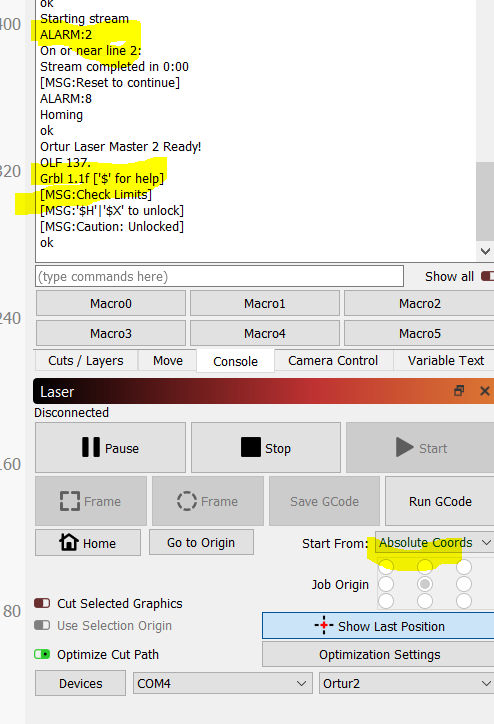Viewport: 494px width, 724px height.
Task: Select center Job Origin radio button
Action: pos(425,584)
